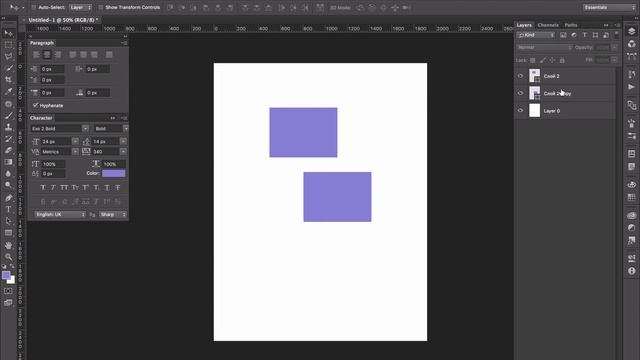Switch to the Paths tab
Screen dimensions: 640x360
571,25
